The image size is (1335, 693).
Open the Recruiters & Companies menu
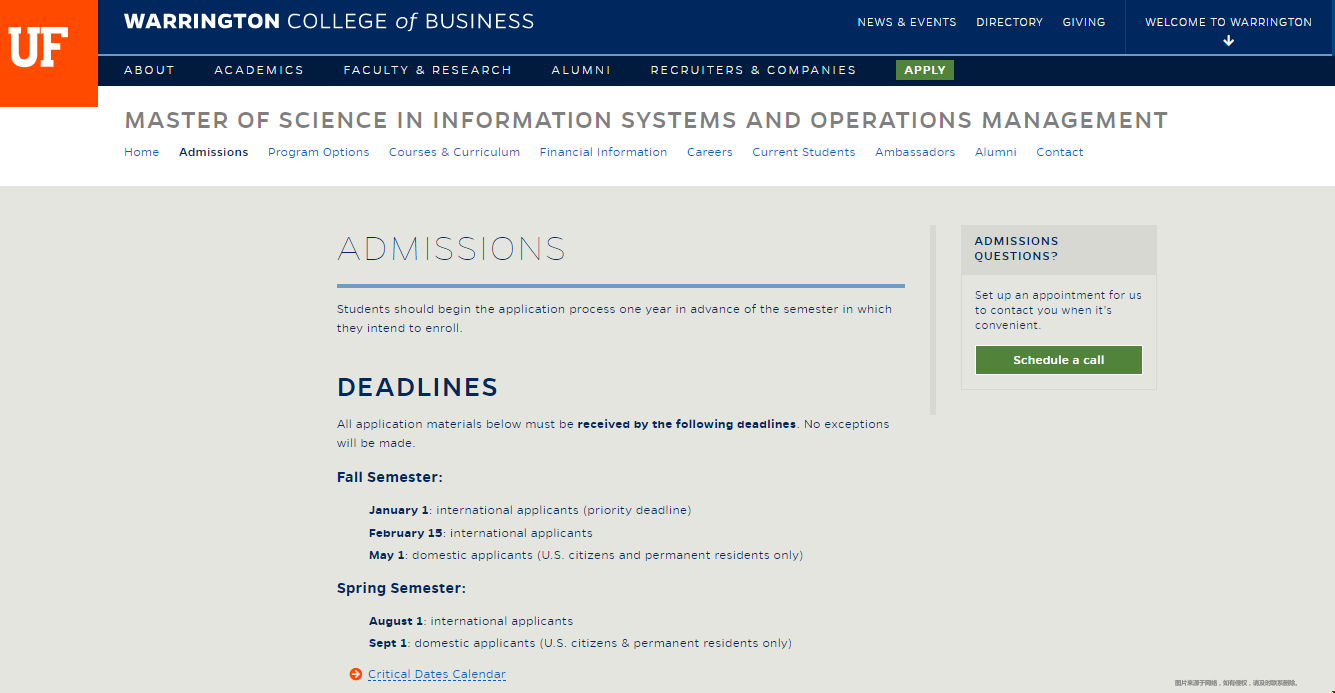pyautogui.click(x=753, y=70)
